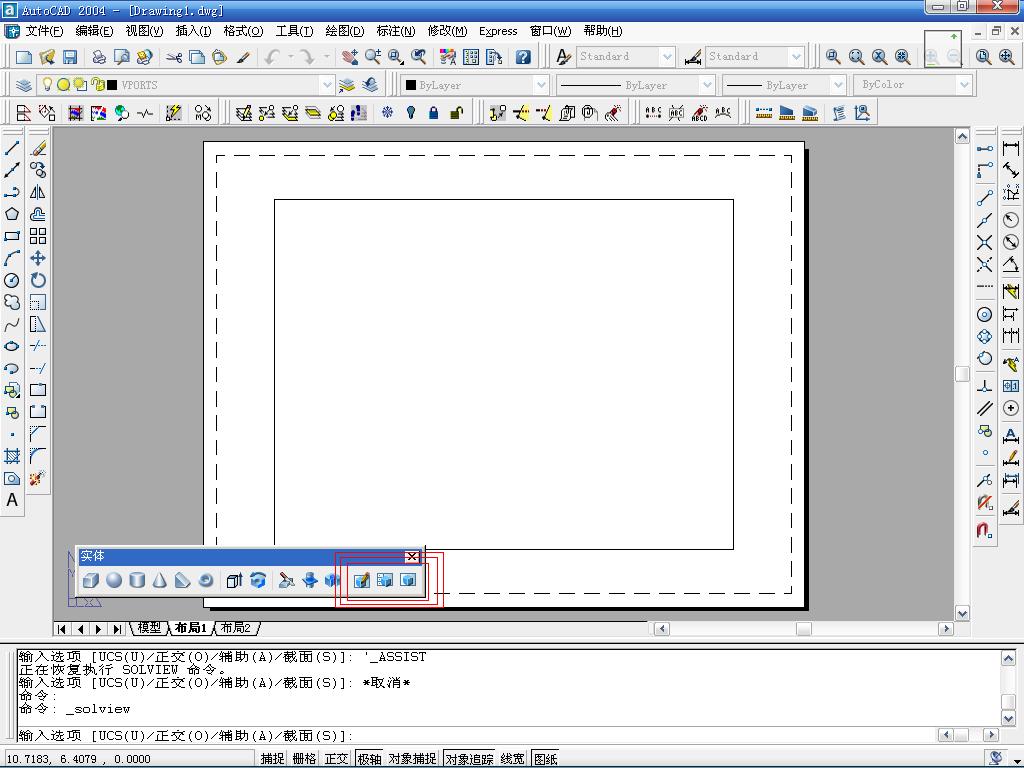This screenshot has width=1024, height=768.
Task: Click the command line input field
Action: click(x=475, y=735)
